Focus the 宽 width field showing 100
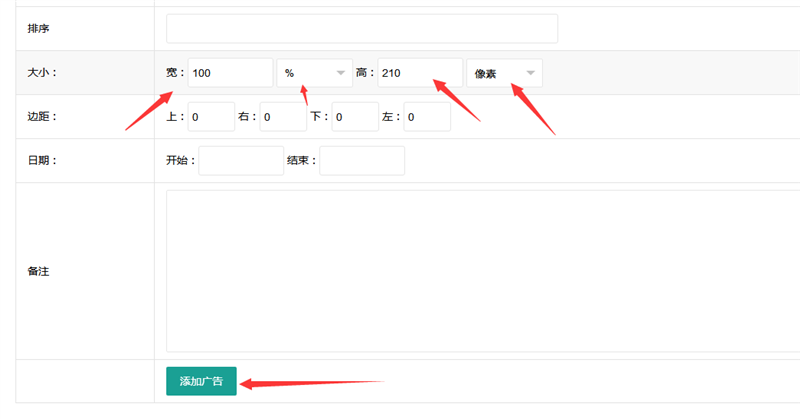The image size is (800, 419). (x=230, y=73)
